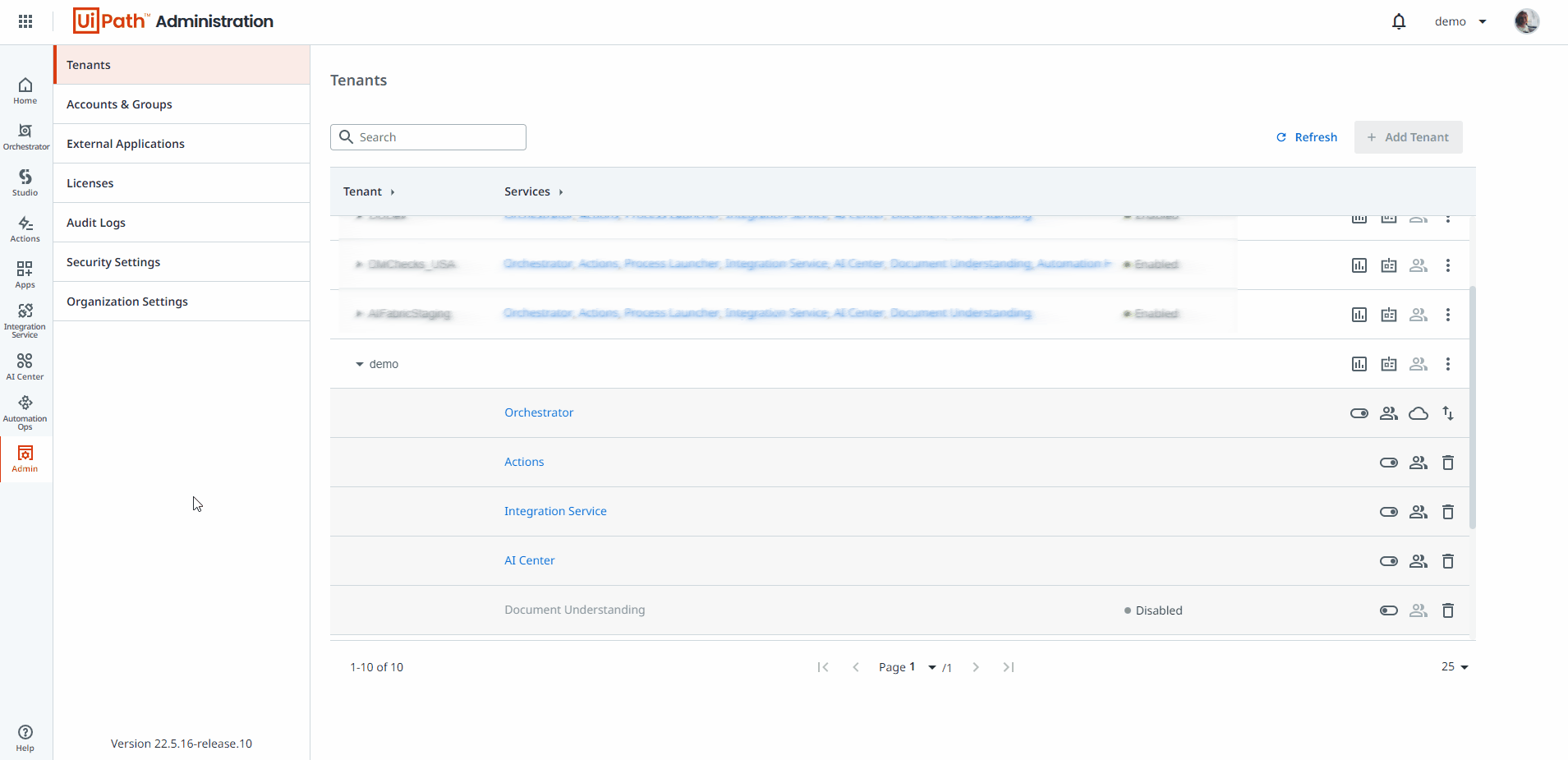Click the up-down arrows icon for Orchestrator
The height and width of the screenshot is (760, 1568).
[1448, 413]
